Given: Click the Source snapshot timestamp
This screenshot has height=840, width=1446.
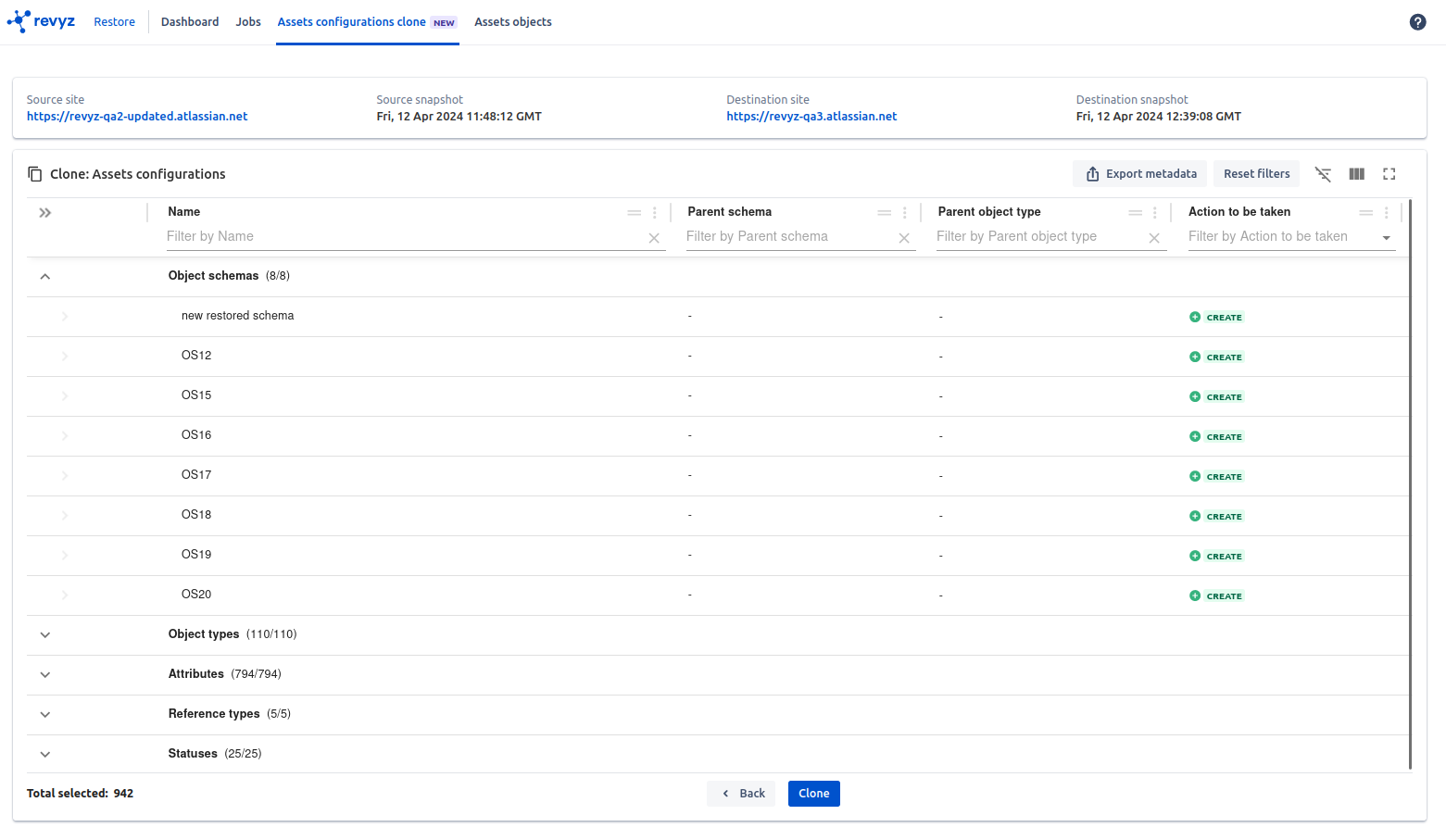Looking at the screenshot, I should pyautogui.click(x=459, y=117).
